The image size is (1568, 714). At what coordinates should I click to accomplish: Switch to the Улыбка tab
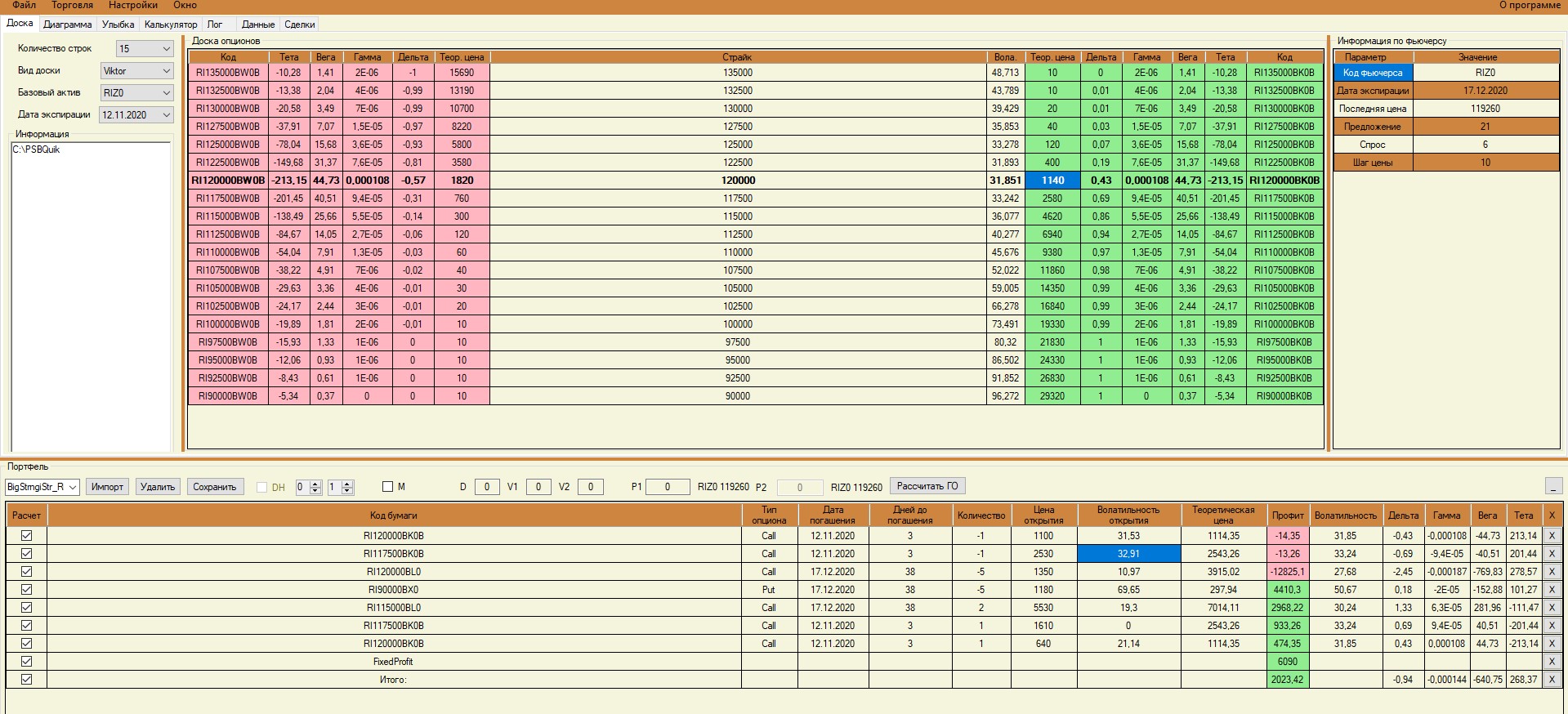[118, 25]
